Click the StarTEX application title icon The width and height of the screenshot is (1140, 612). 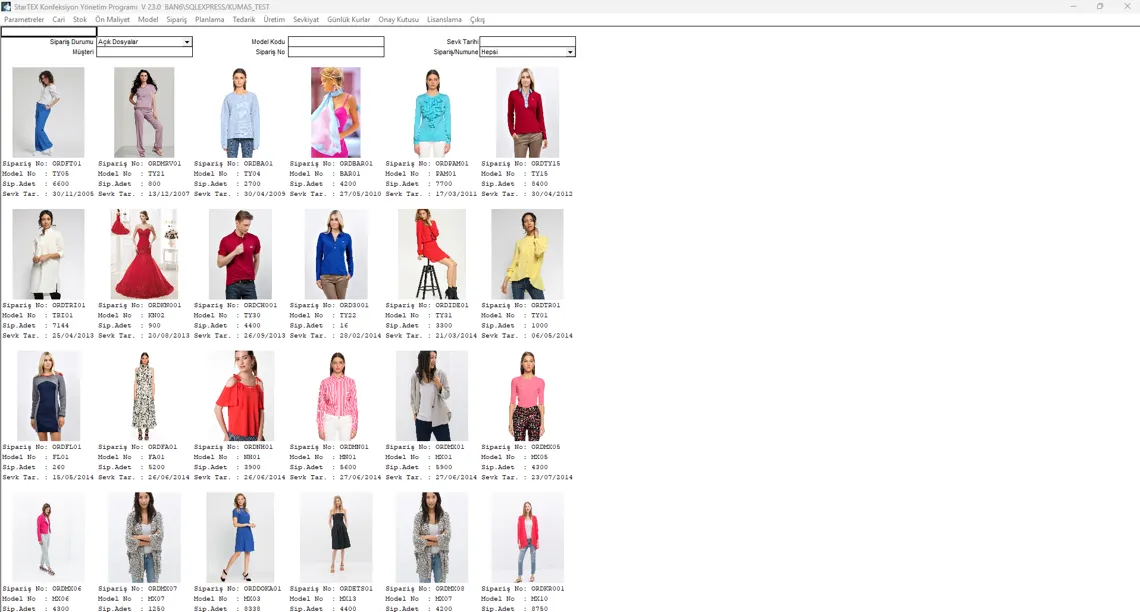pyautogui.click(x=7, y=7)
